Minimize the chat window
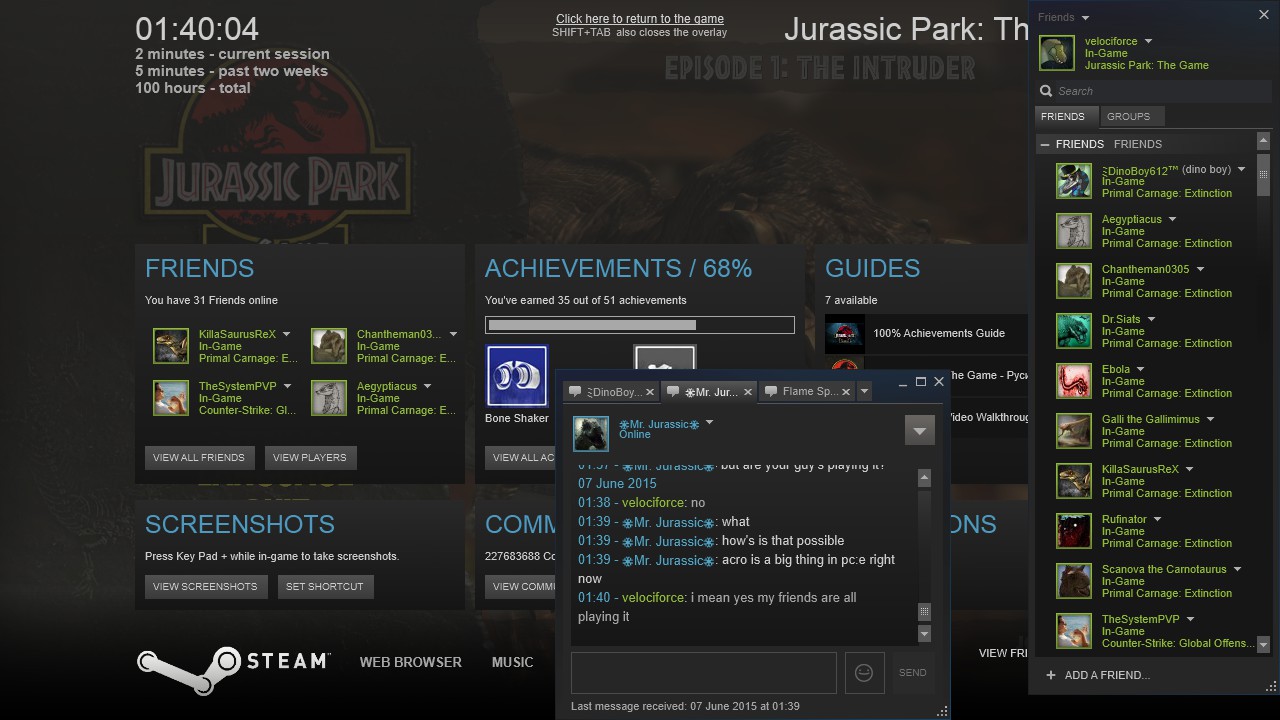Viewport: 1280px width, 720px height. pyautogui.click(x=902, y=382)
